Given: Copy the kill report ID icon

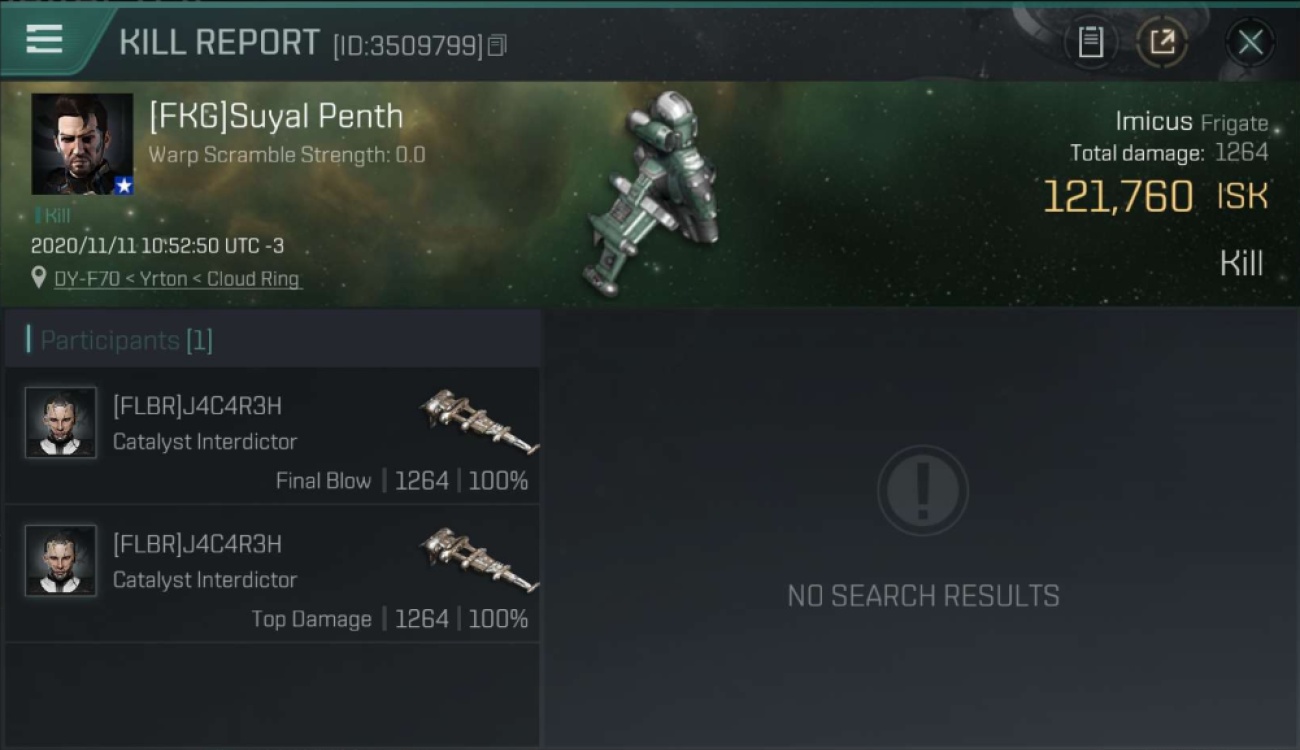Looking at the screenshot, I should coord(497,46).
